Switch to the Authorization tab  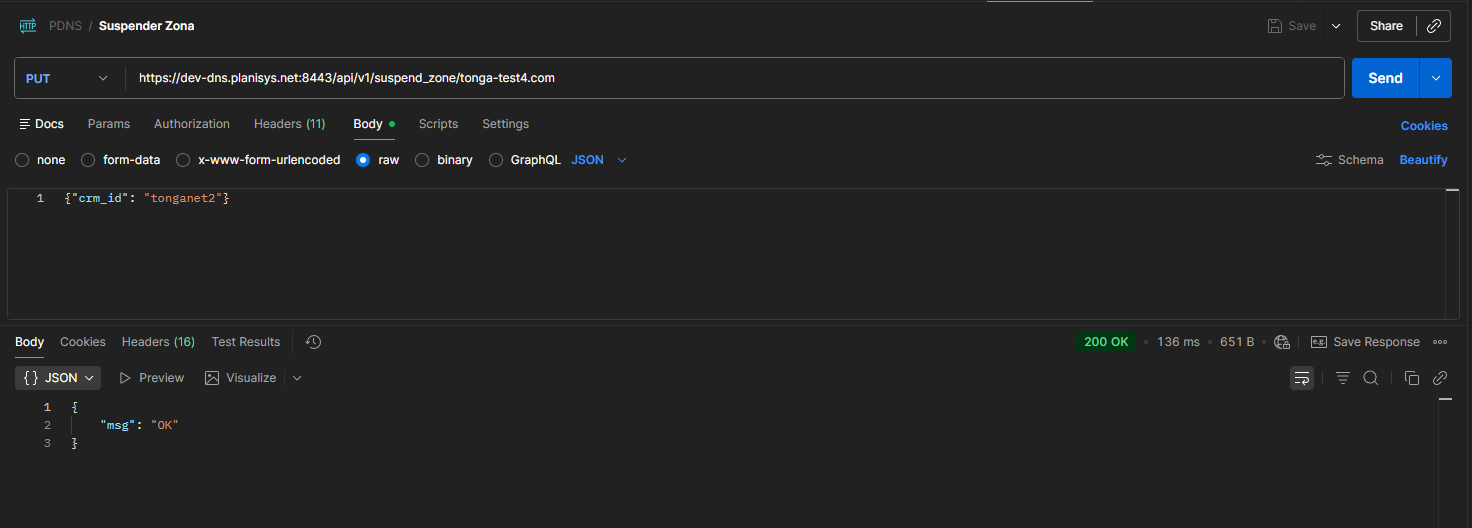coord(192,124)
